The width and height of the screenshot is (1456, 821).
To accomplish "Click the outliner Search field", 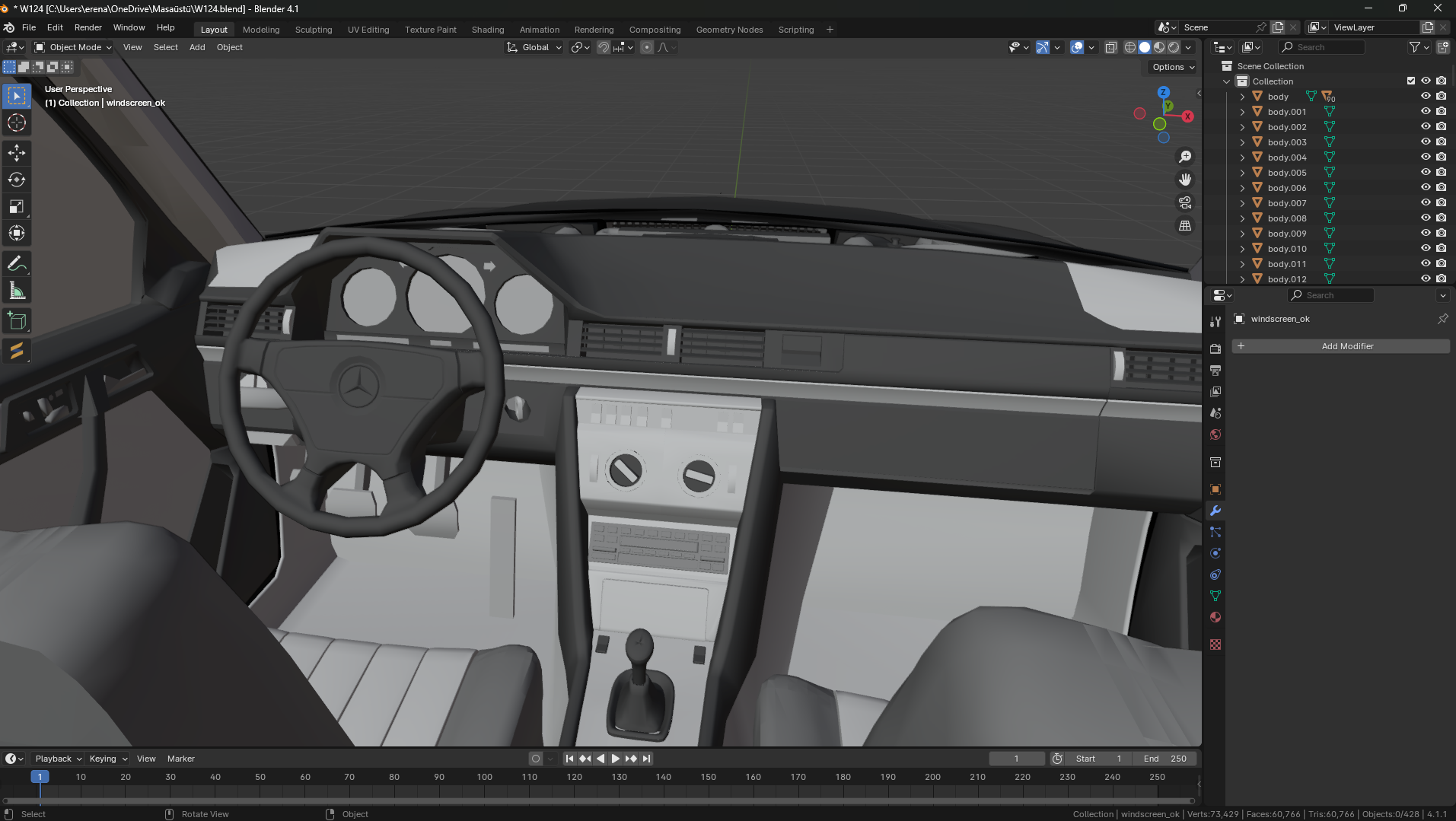I will point(1321,47).
